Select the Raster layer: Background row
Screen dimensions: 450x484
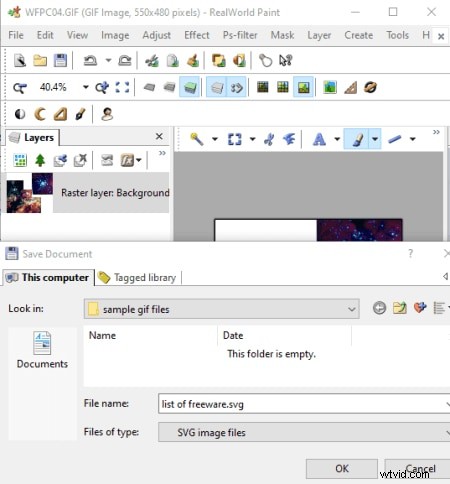(87, 193)
